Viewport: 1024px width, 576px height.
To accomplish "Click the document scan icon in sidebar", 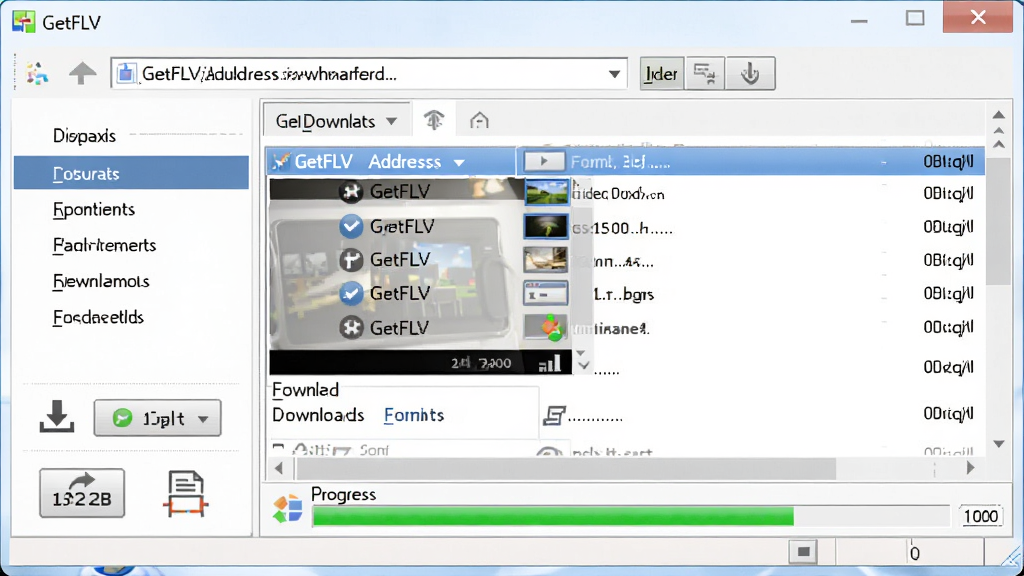I will tap(185, 494).
